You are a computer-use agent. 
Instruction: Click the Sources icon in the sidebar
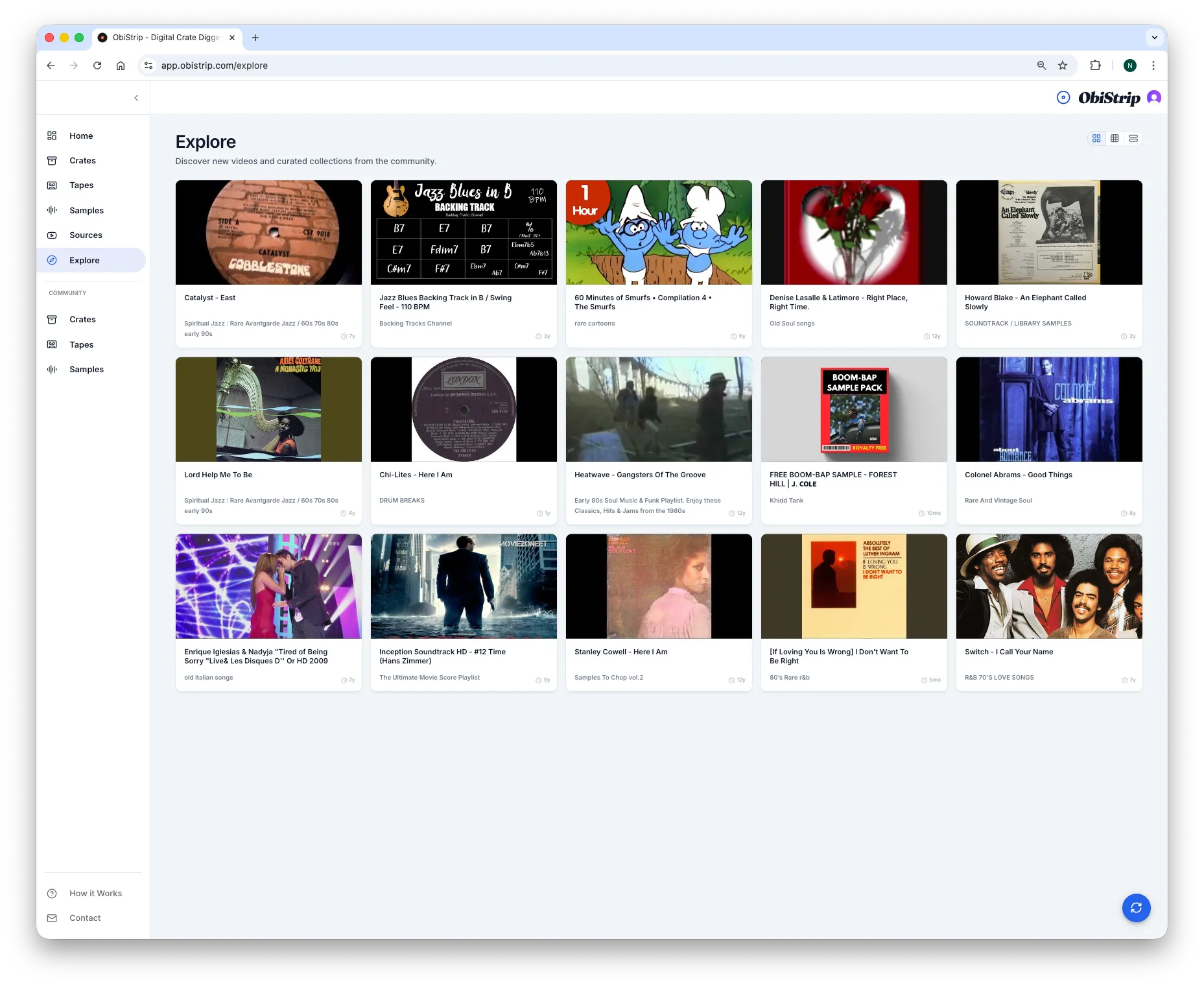(52, 235)
